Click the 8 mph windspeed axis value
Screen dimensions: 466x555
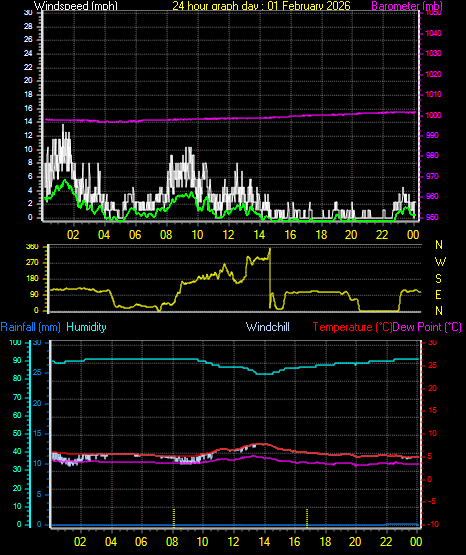point(30,163)
